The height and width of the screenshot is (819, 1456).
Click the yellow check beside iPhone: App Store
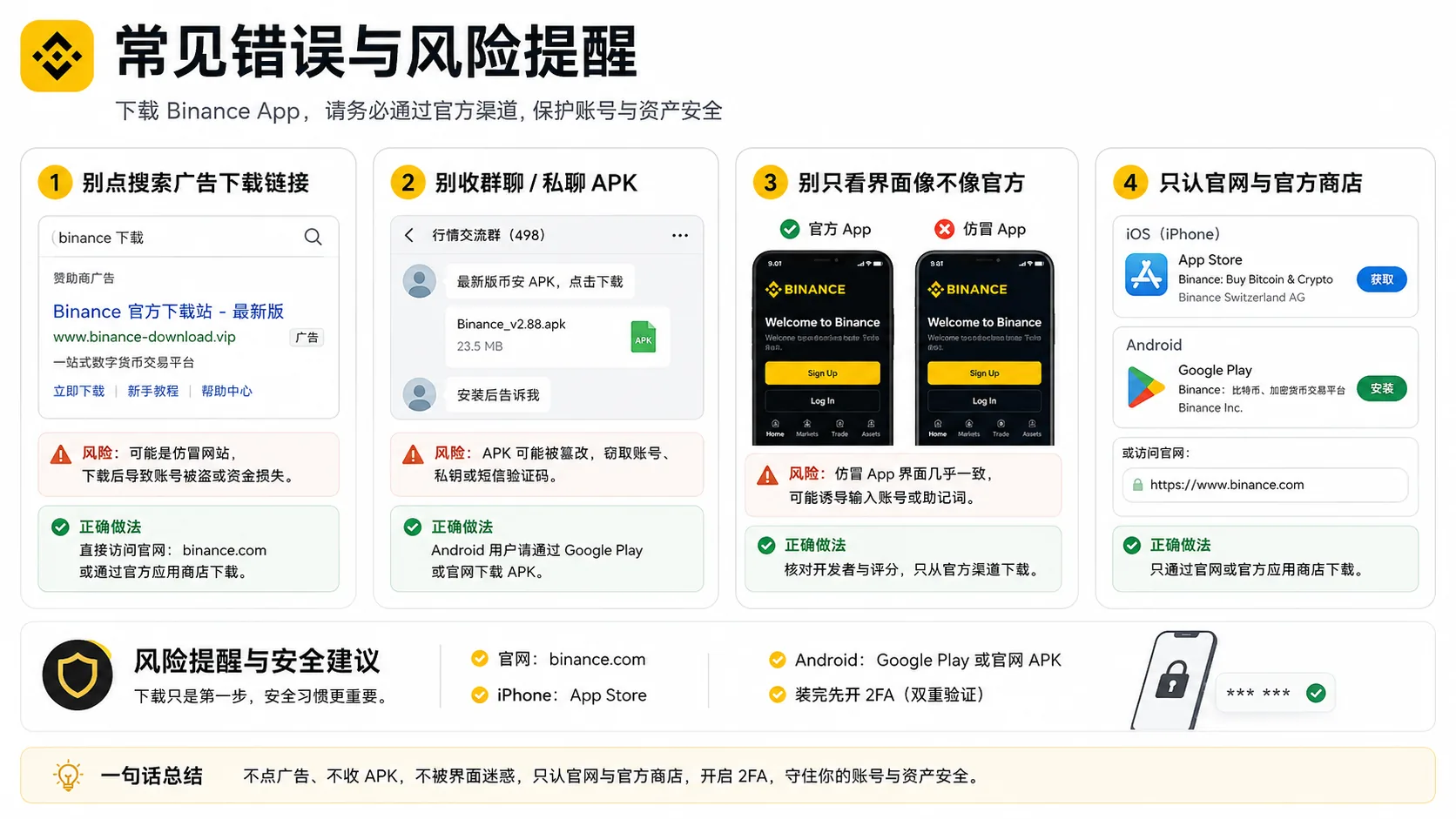pyautogui.click(x=479, y=695)
